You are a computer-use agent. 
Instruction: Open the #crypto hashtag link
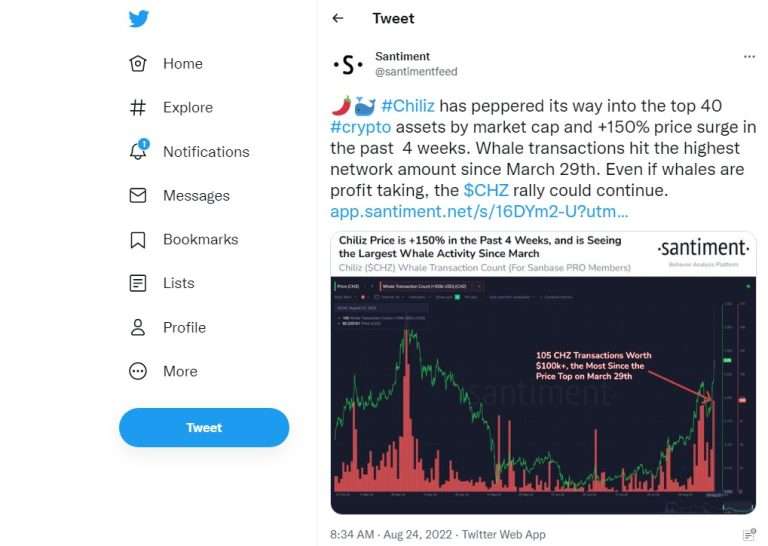360,127
